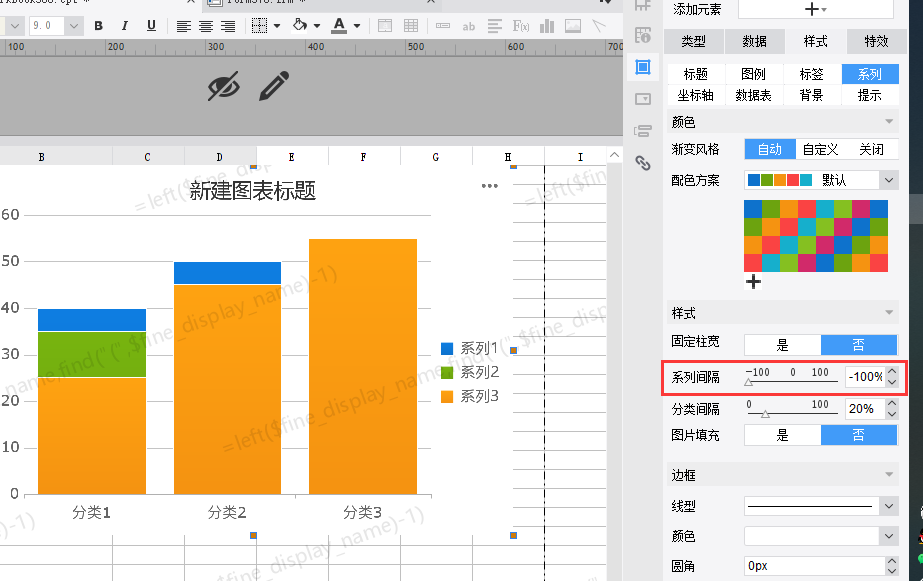Add a custom color with plus icon
Viewport: 923px width, 581px height.
[754, 282]
